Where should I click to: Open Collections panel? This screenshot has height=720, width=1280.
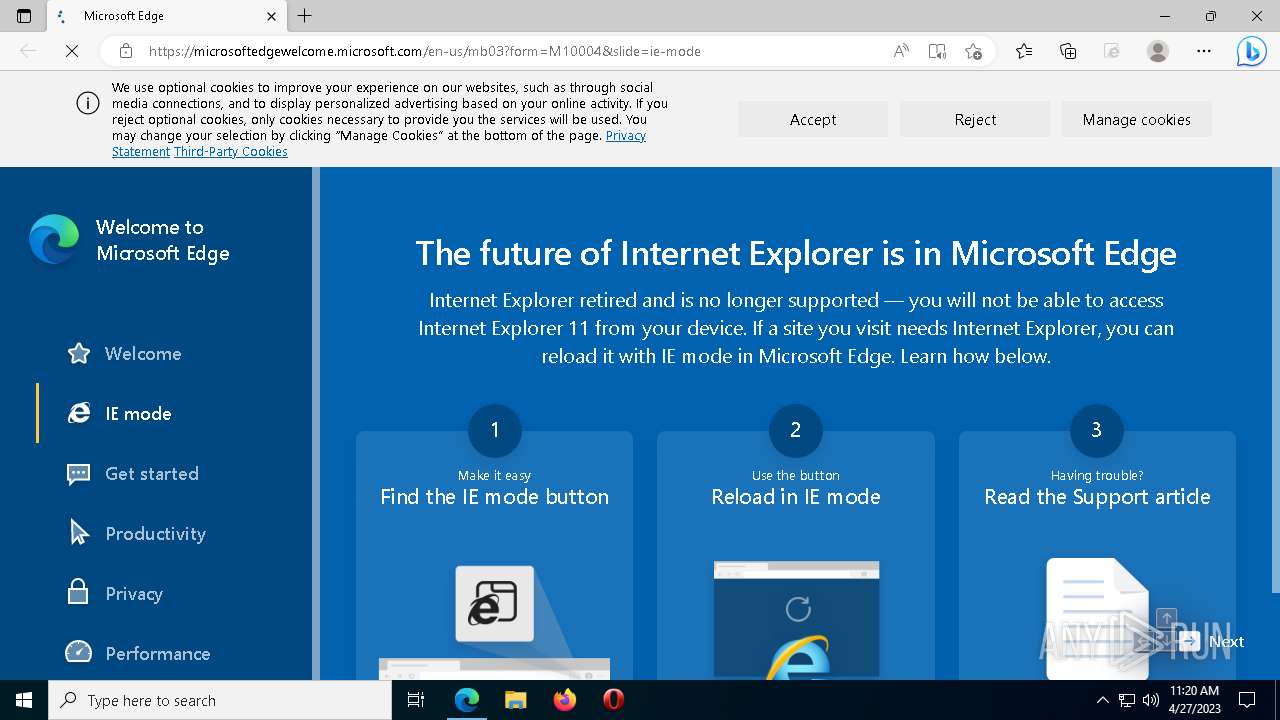coord(1068,51)
